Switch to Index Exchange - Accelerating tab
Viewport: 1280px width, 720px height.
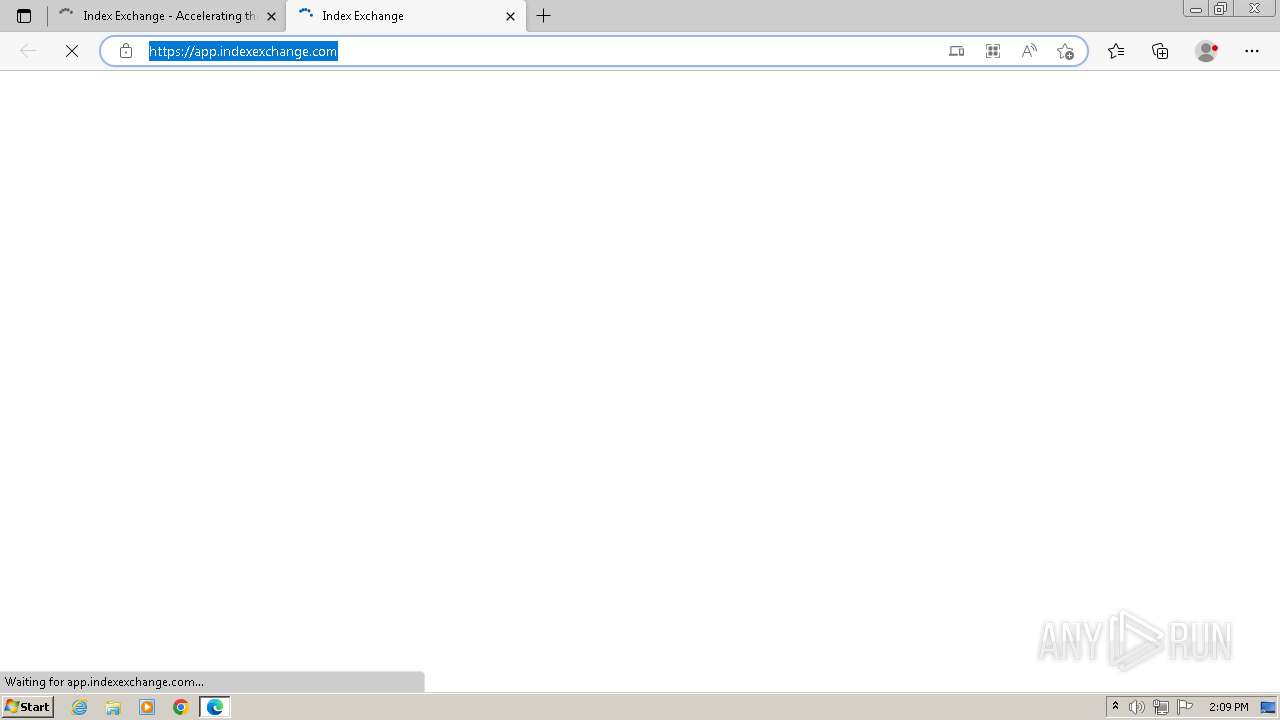pos(167,16)
